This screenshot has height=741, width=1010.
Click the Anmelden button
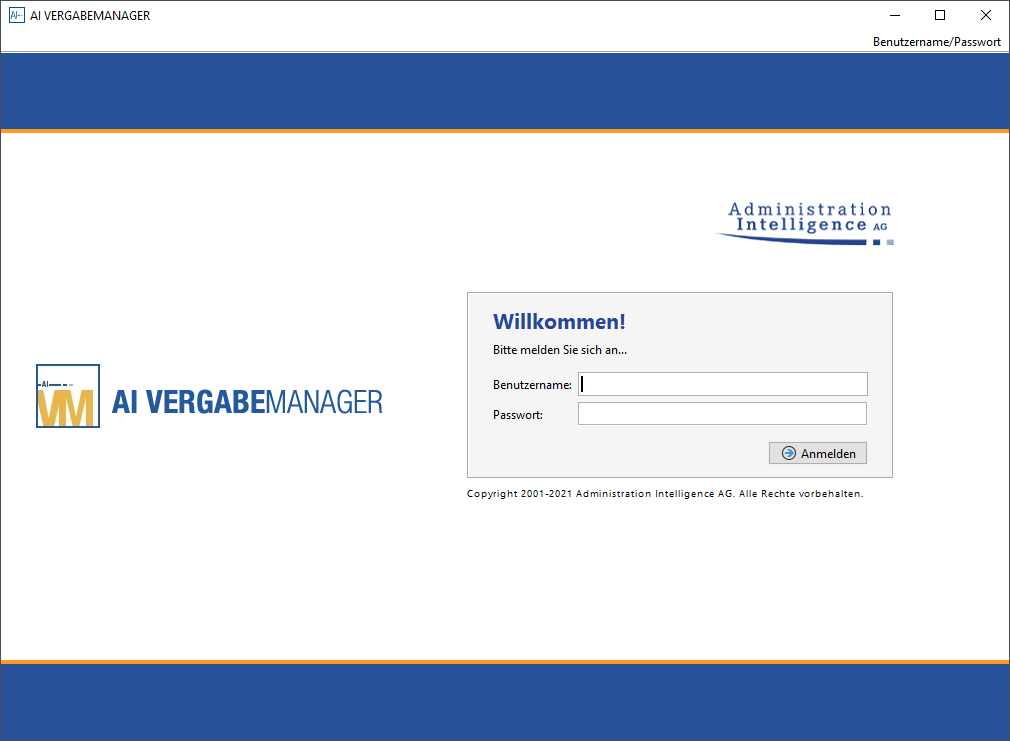(817, 453)
